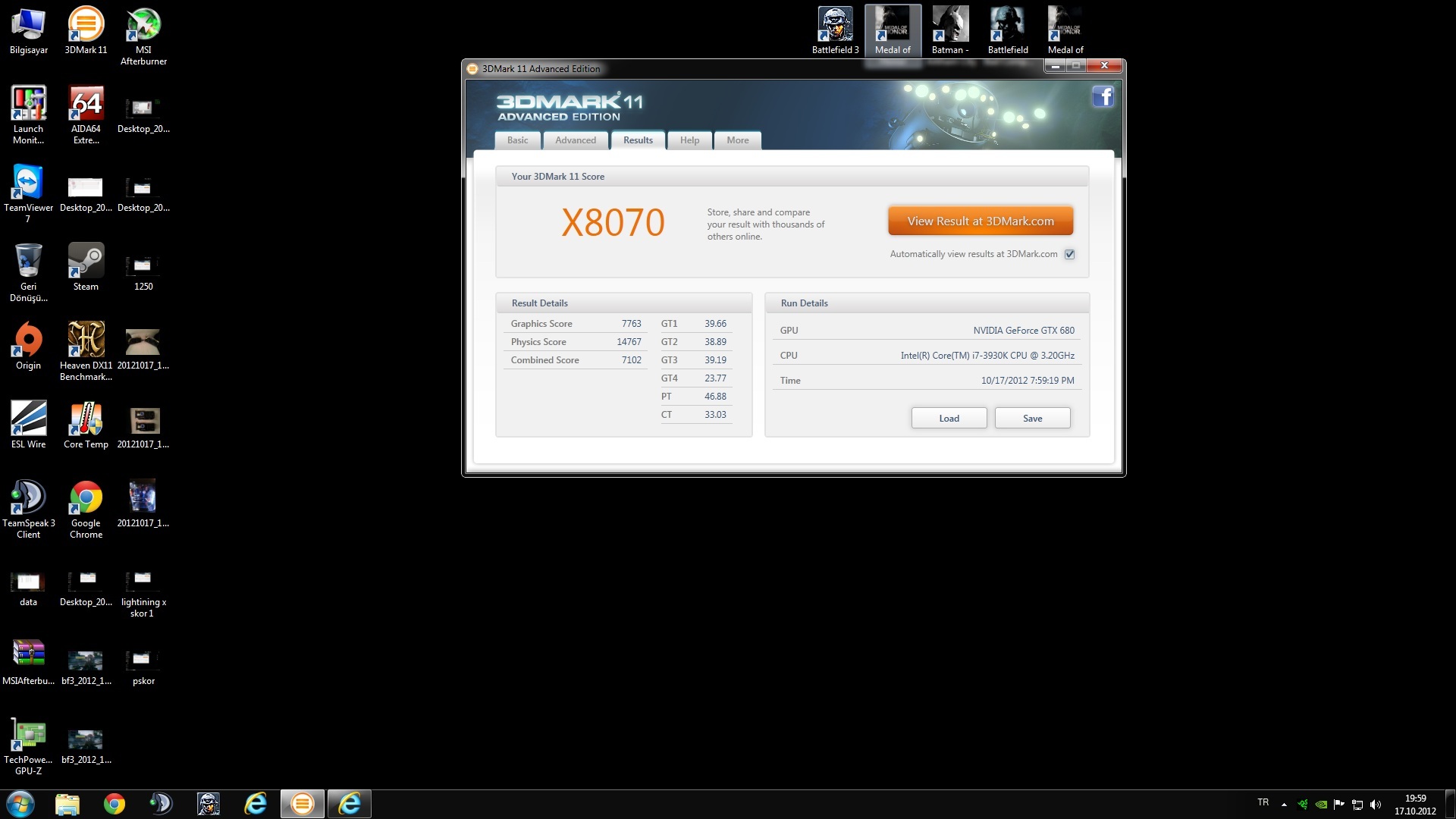Open the Recycle Bin (Geri Dönüşüm) icon
The width and height of the screenshot is (1456, 819).
pos(28,273)
